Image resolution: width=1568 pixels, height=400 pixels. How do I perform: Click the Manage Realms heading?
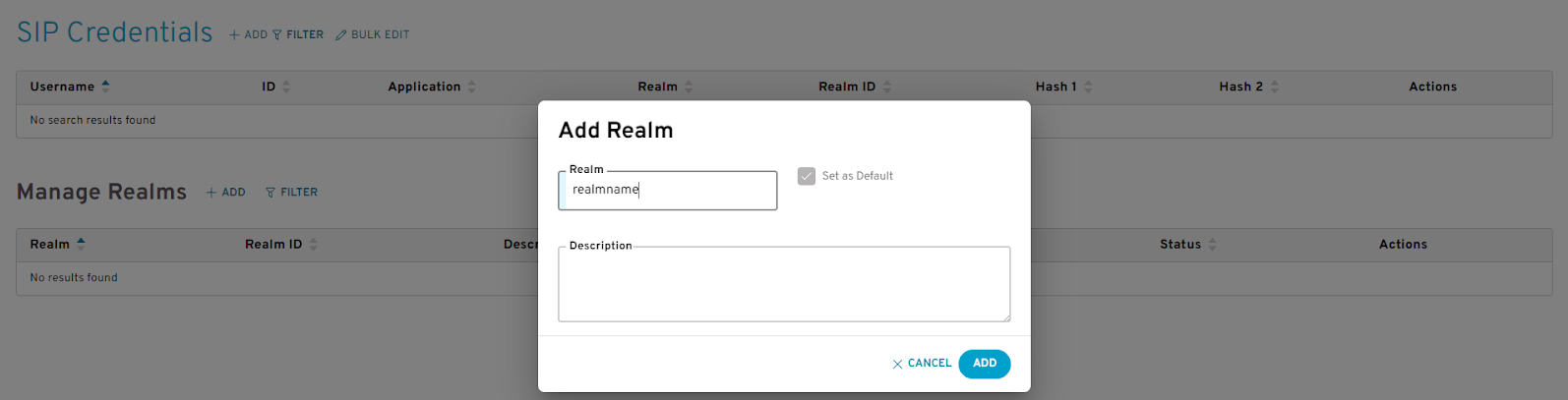pyautogui.click(x=101, y=192)
